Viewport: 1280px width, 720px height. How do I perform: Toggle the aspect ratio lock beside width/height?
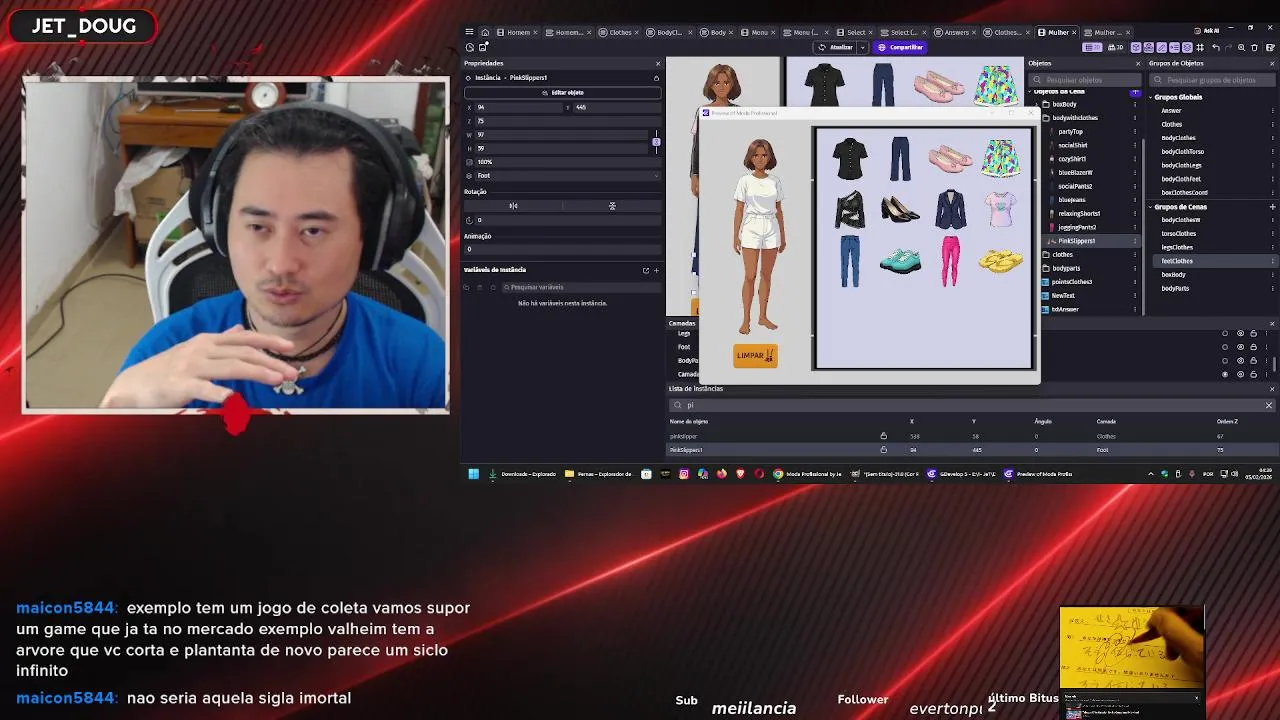coord(656,142)
